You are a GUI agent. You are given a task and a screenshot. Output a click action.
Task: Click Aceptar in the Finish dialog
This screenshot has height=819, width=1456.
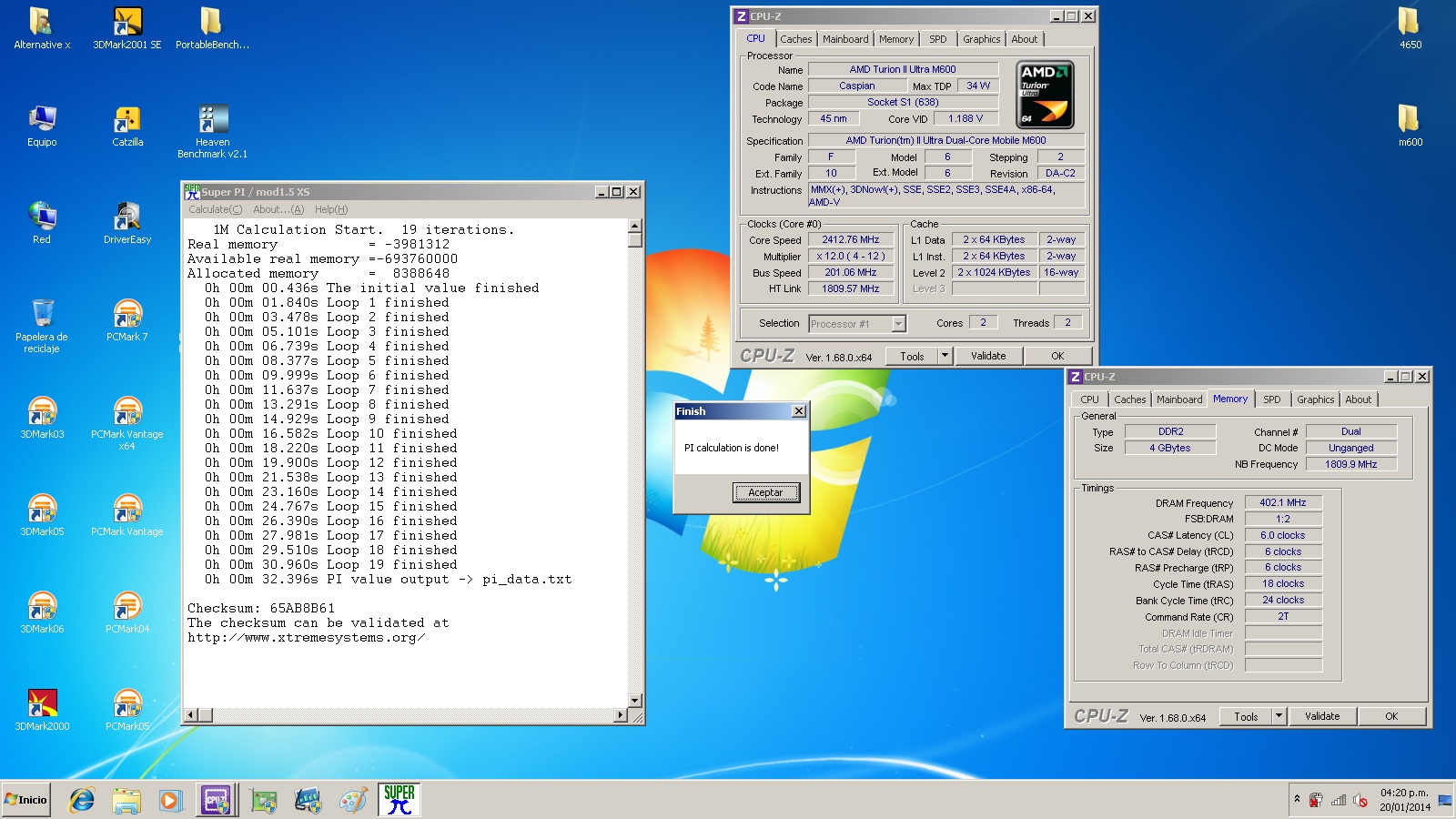pyautogui.click(x=765, y=492)
